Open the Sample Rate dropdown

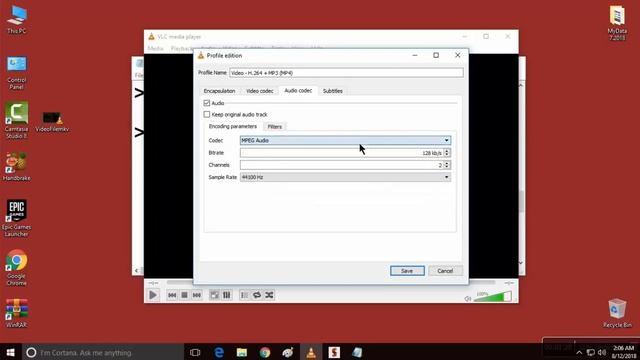[345, 177]
